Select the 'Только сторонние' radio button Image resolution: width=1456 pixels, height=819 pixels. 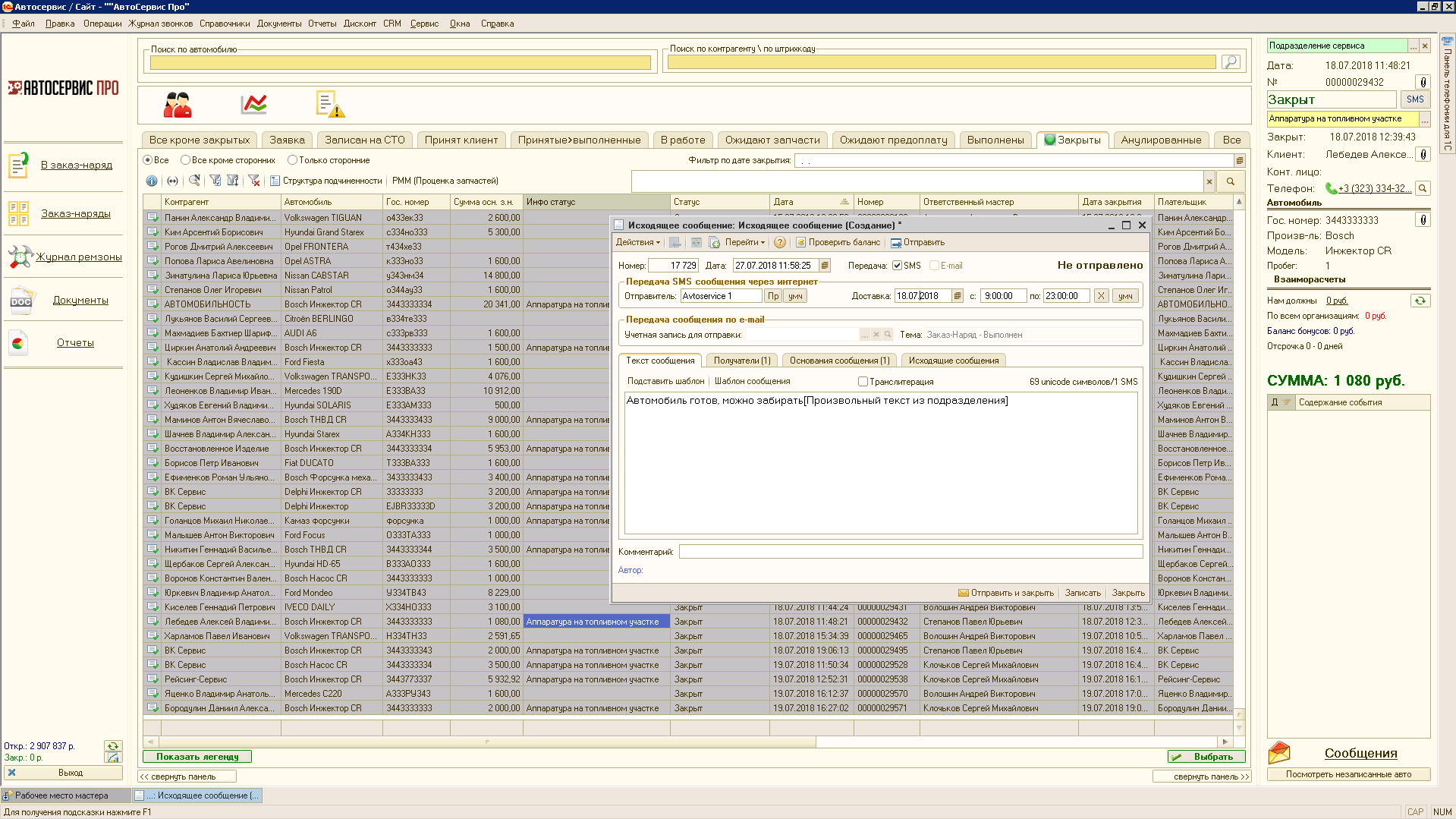292,160
